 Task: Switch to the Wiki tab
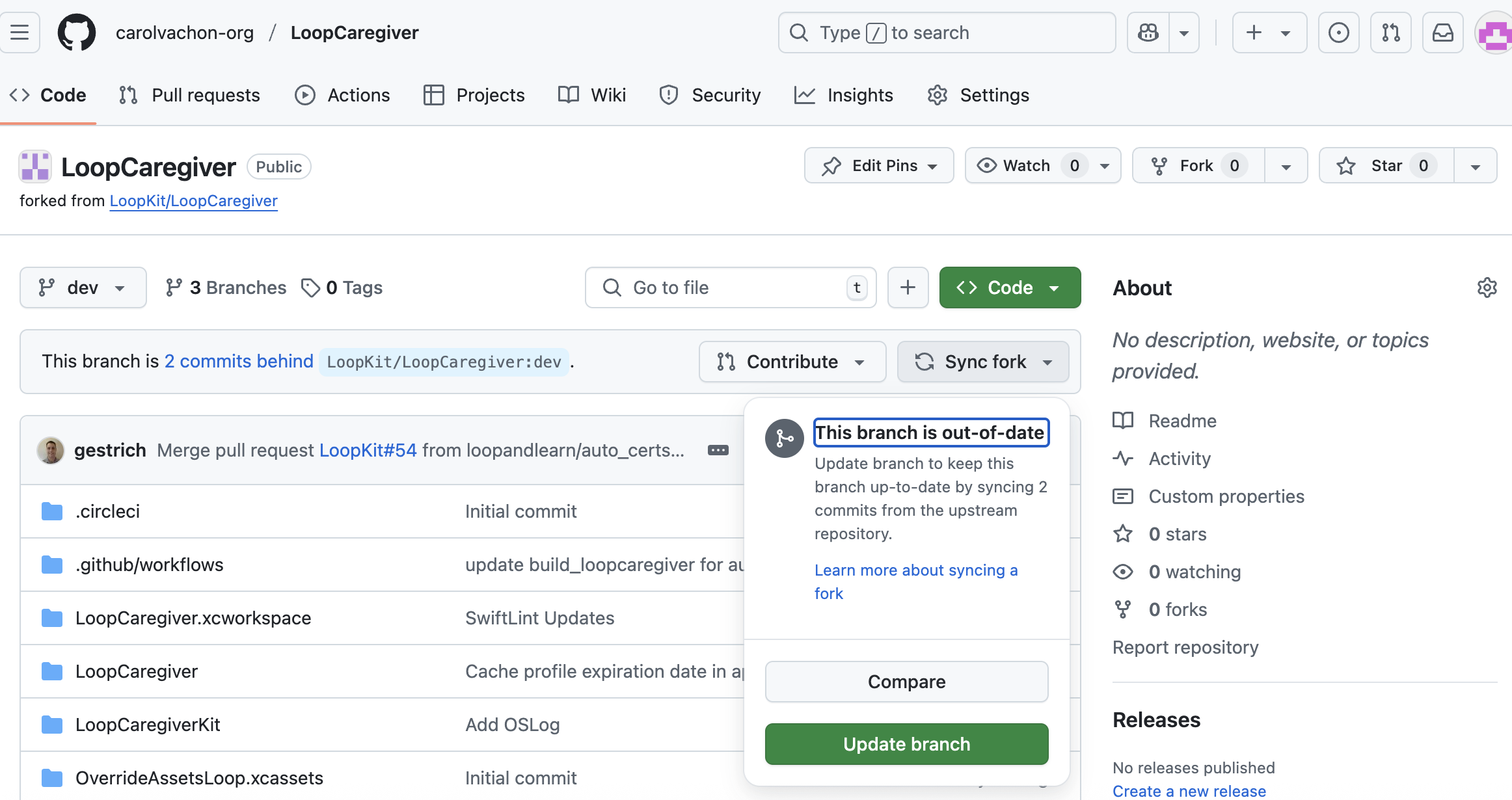592,95
